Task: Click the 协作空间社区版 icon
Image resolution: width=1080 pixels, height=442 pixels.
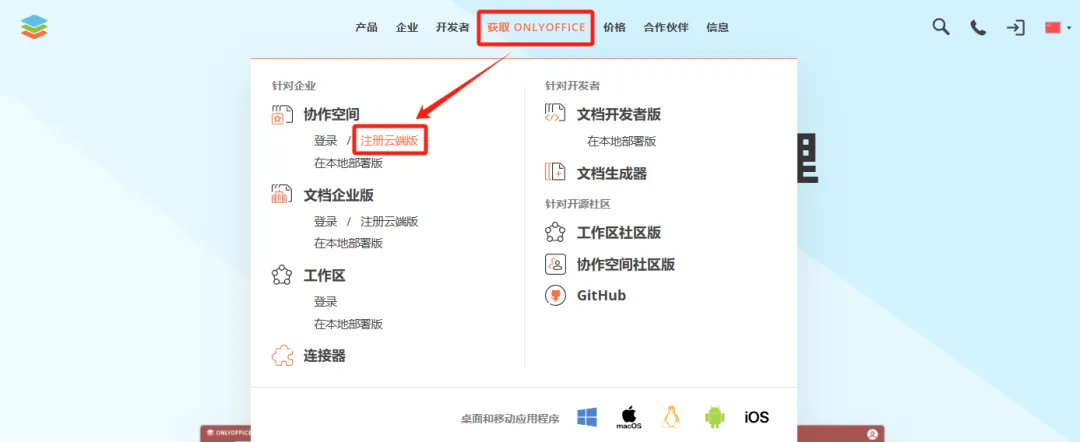Action: (x=554, y=264)
